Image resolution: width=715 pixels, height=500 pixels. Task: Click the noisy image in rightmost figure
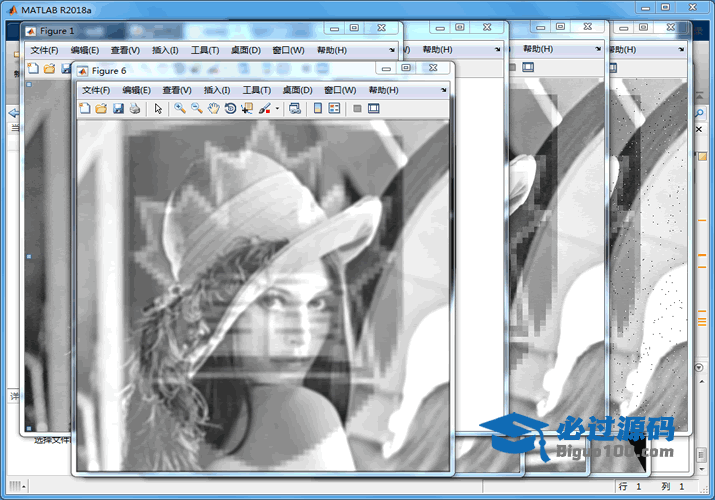coord(648,254)
